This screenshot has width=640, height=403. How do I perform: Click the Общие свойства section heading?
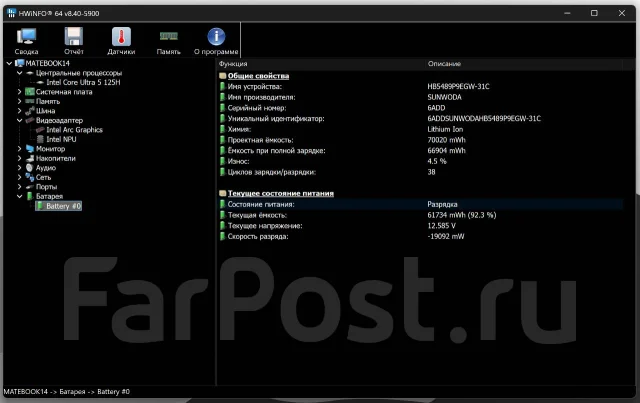coord(258,76)
